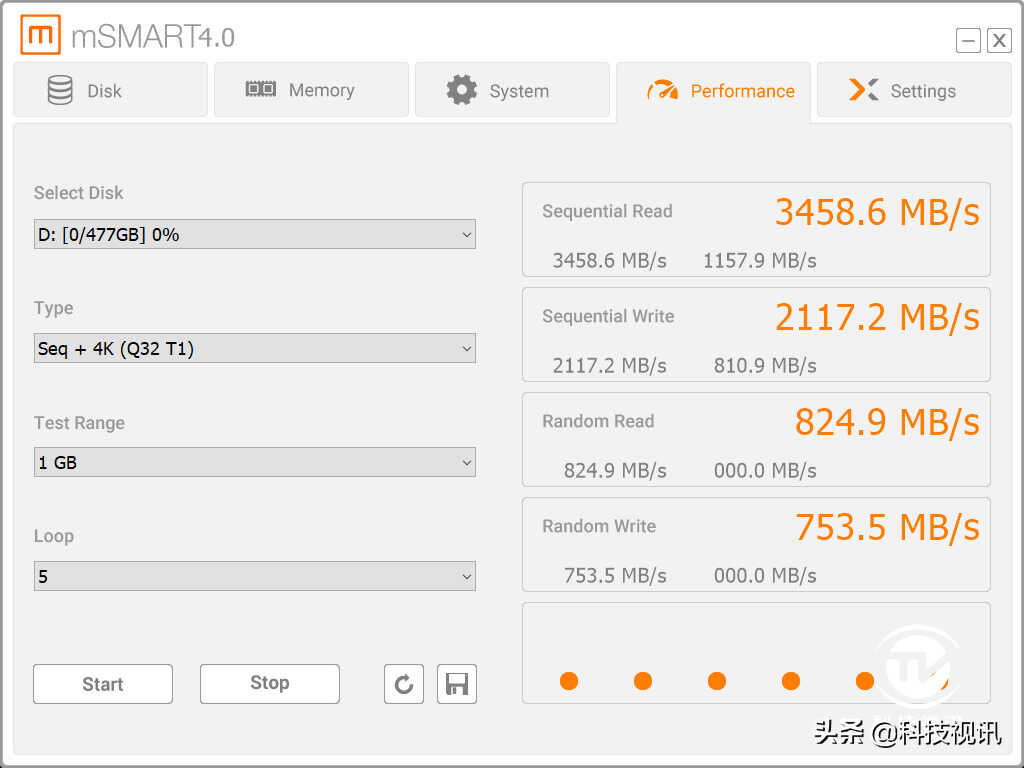This screenshot has height=768, width=1024.
Task: Click the 1157.9 MB/s sub-value
Action: [760, 261]
